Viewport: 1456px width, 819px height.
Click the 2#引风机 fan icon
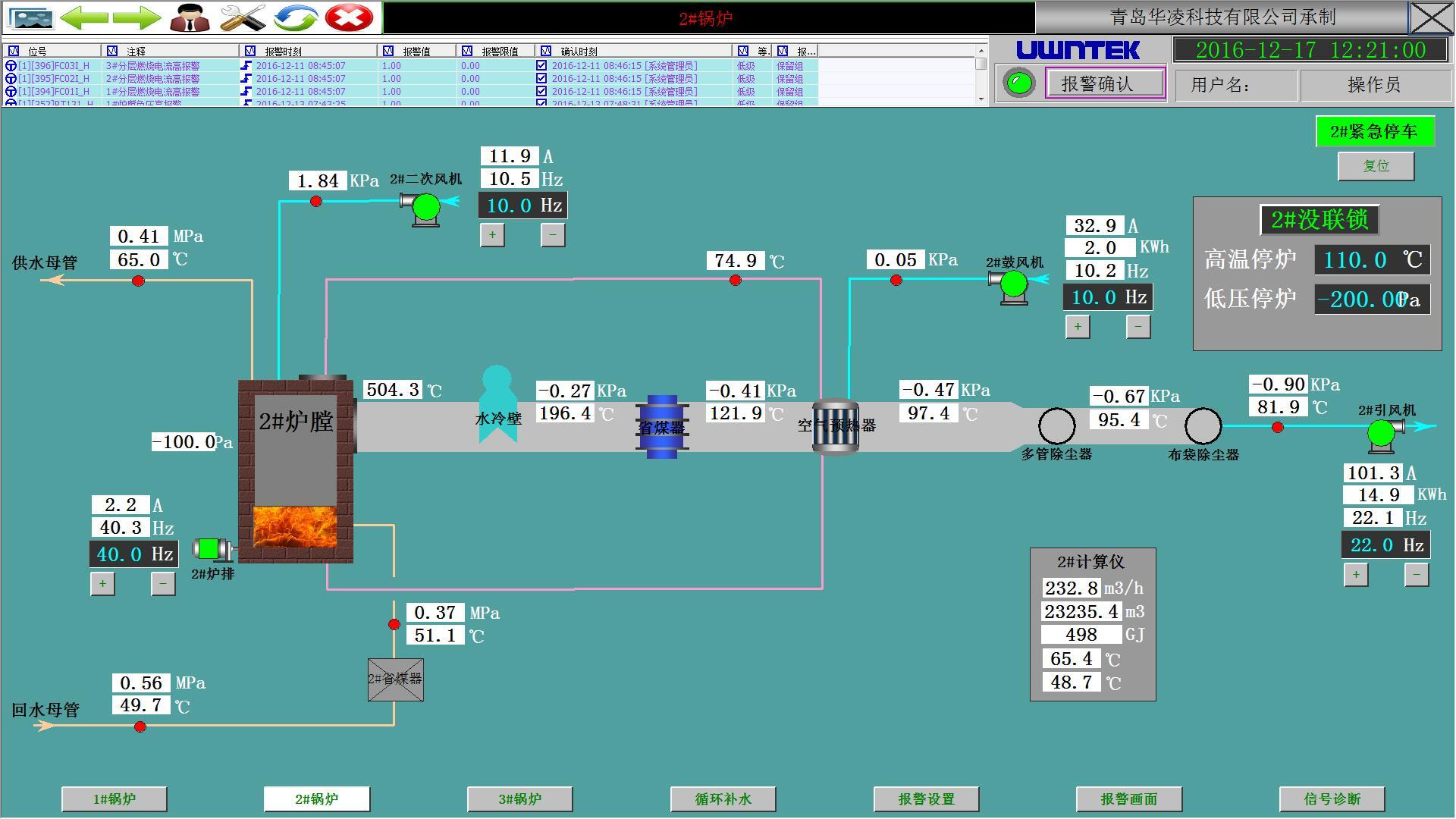coord(1382,432)
